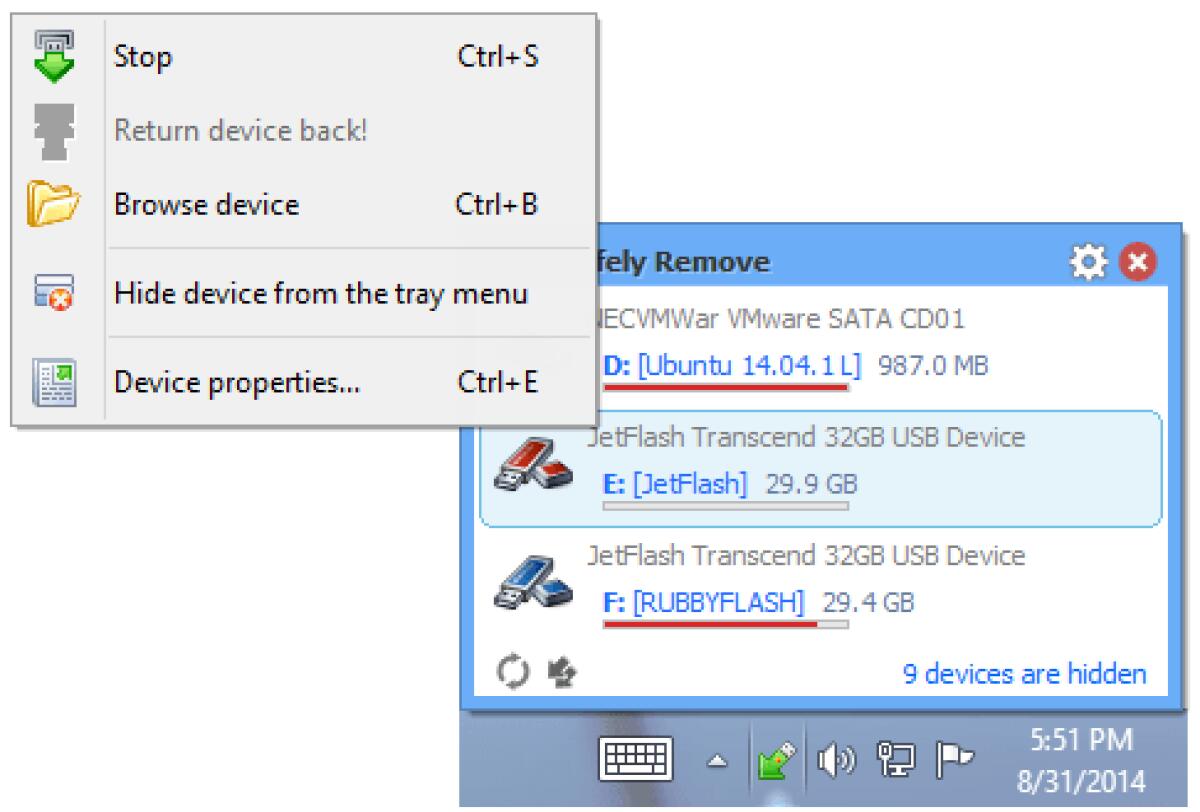Select the Stop icon in the context menu
The width and height of the screenshot is (1200, 812).
[x=55, y=55]
